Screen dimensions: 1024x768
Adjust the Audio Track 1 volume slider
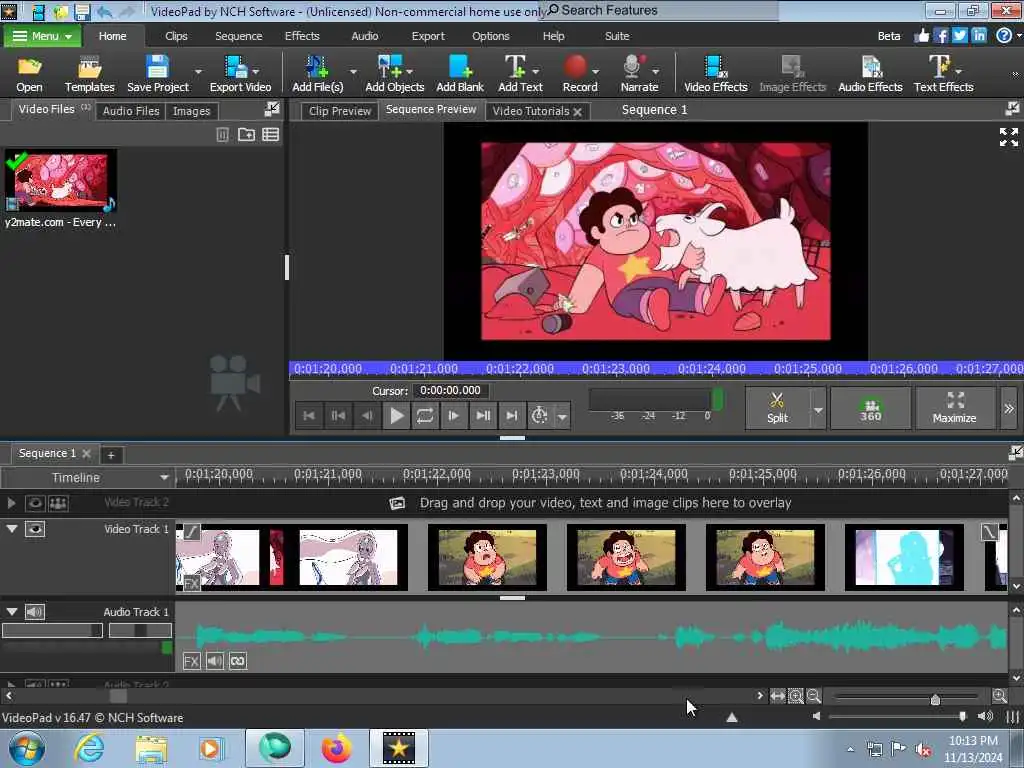(x=52, y=630)
